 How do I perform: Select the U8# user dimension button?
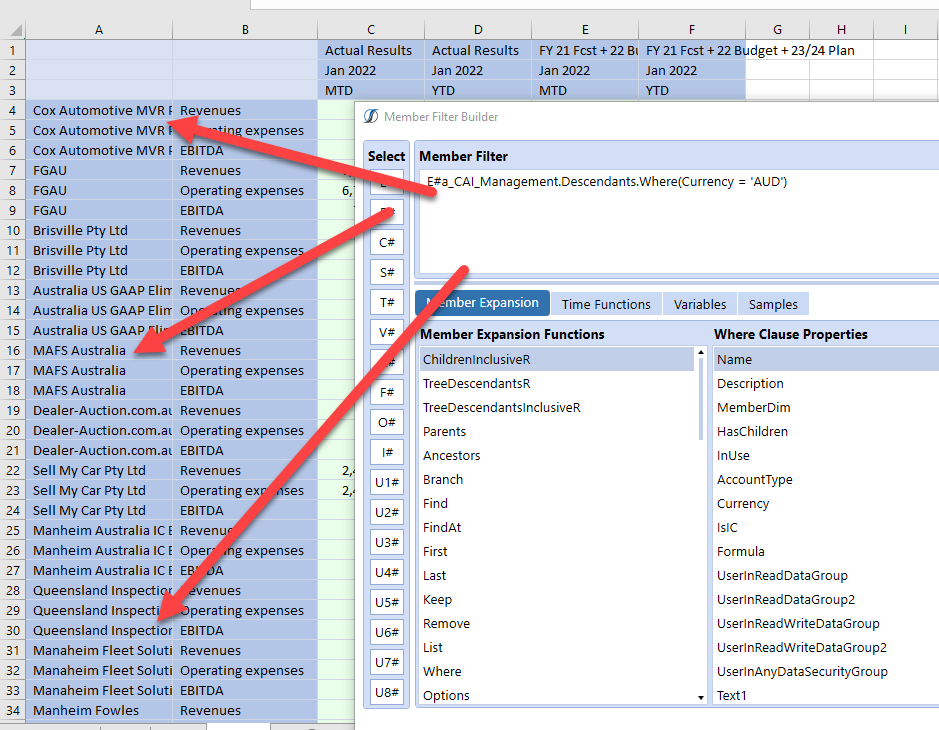point(386,691)
